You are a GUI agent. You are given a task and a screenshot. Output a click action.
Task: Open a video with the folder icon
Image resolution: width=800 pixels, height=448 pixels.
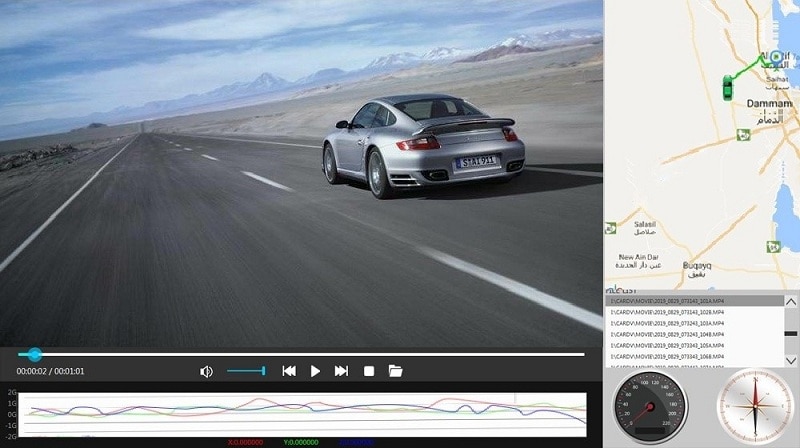(x=395, y=371)
